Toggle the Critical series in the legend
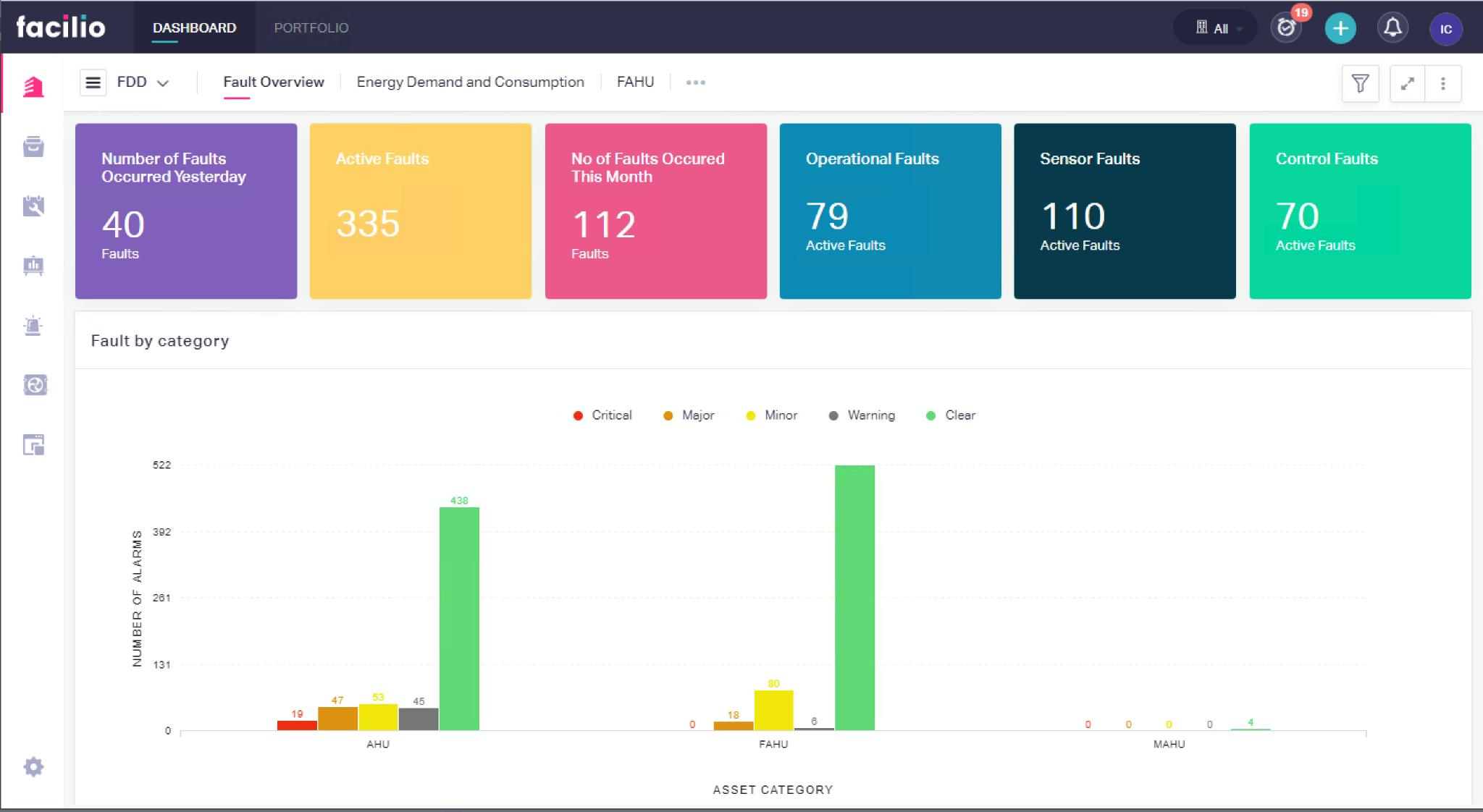The image size is (1483, 812). pyautogui.click(x=602, y=415)
